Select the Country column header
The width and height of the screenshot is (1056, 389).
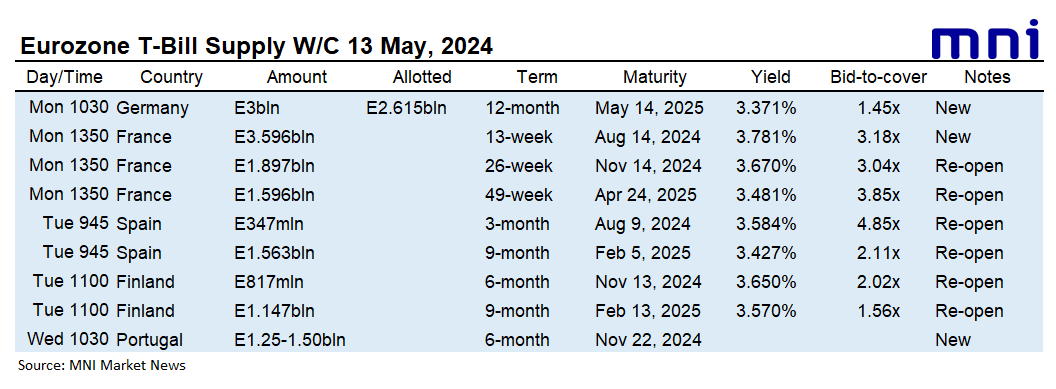[171, 77]
